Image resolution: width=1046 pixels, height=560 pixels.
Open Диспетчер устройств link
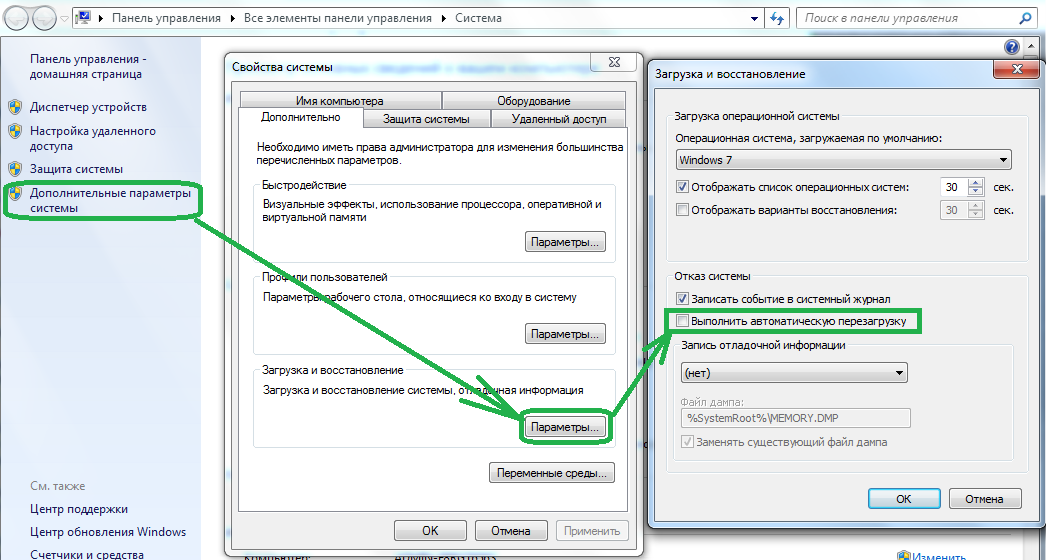[x=88, y=107]
